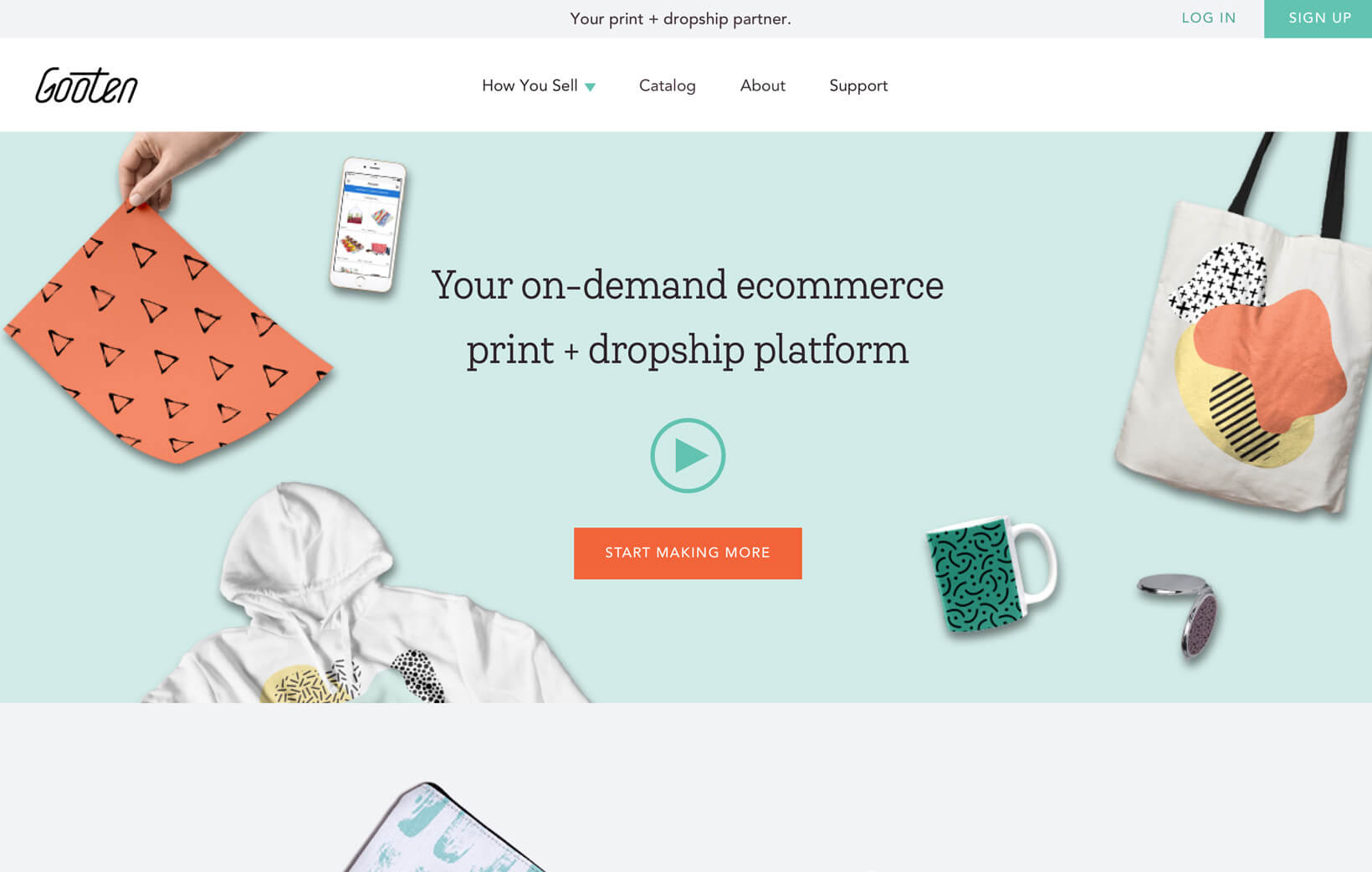Expand the How You Sell dropdown arrow

pyautogui.click(x=591, y=87)
